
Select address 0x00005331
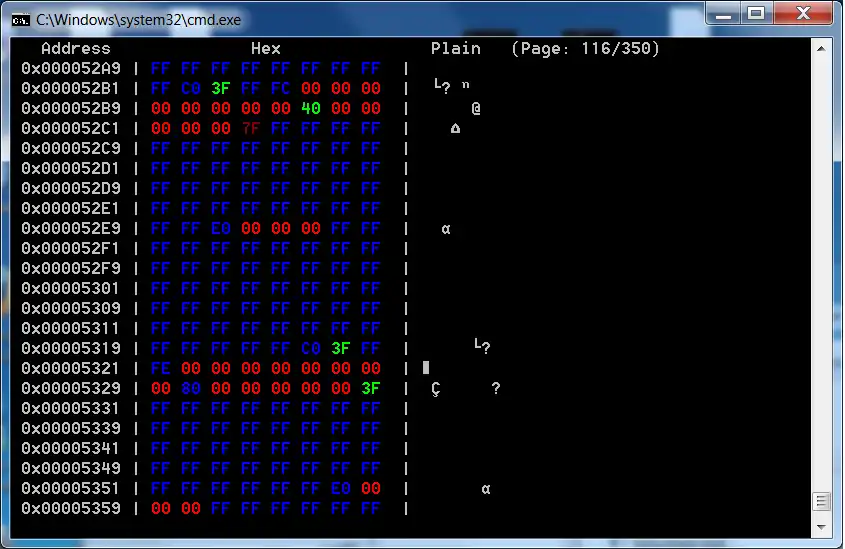[x=71, y=408]
